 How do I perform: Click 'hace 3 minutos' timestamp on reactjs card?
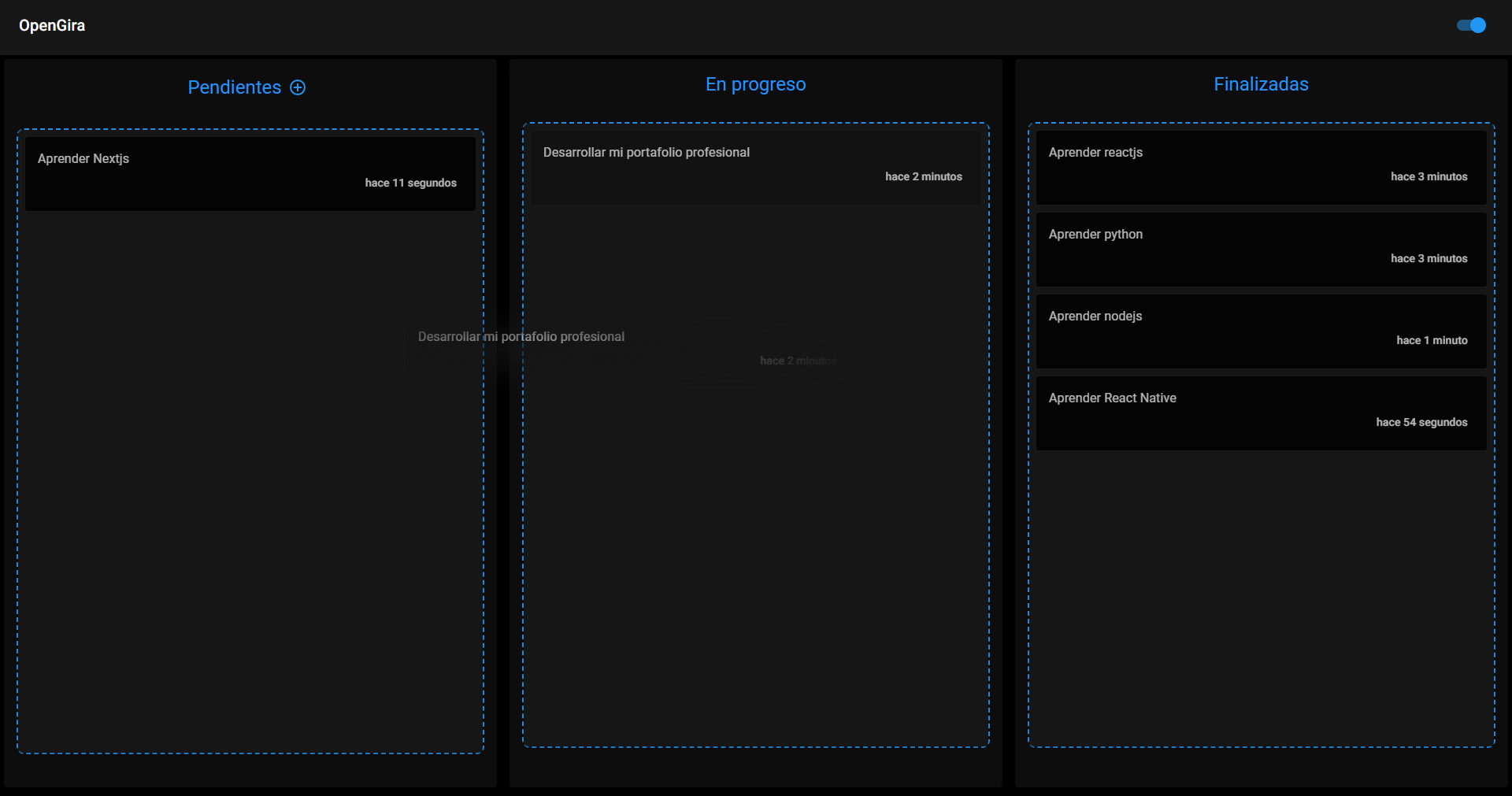click(x=1429, y=176)
